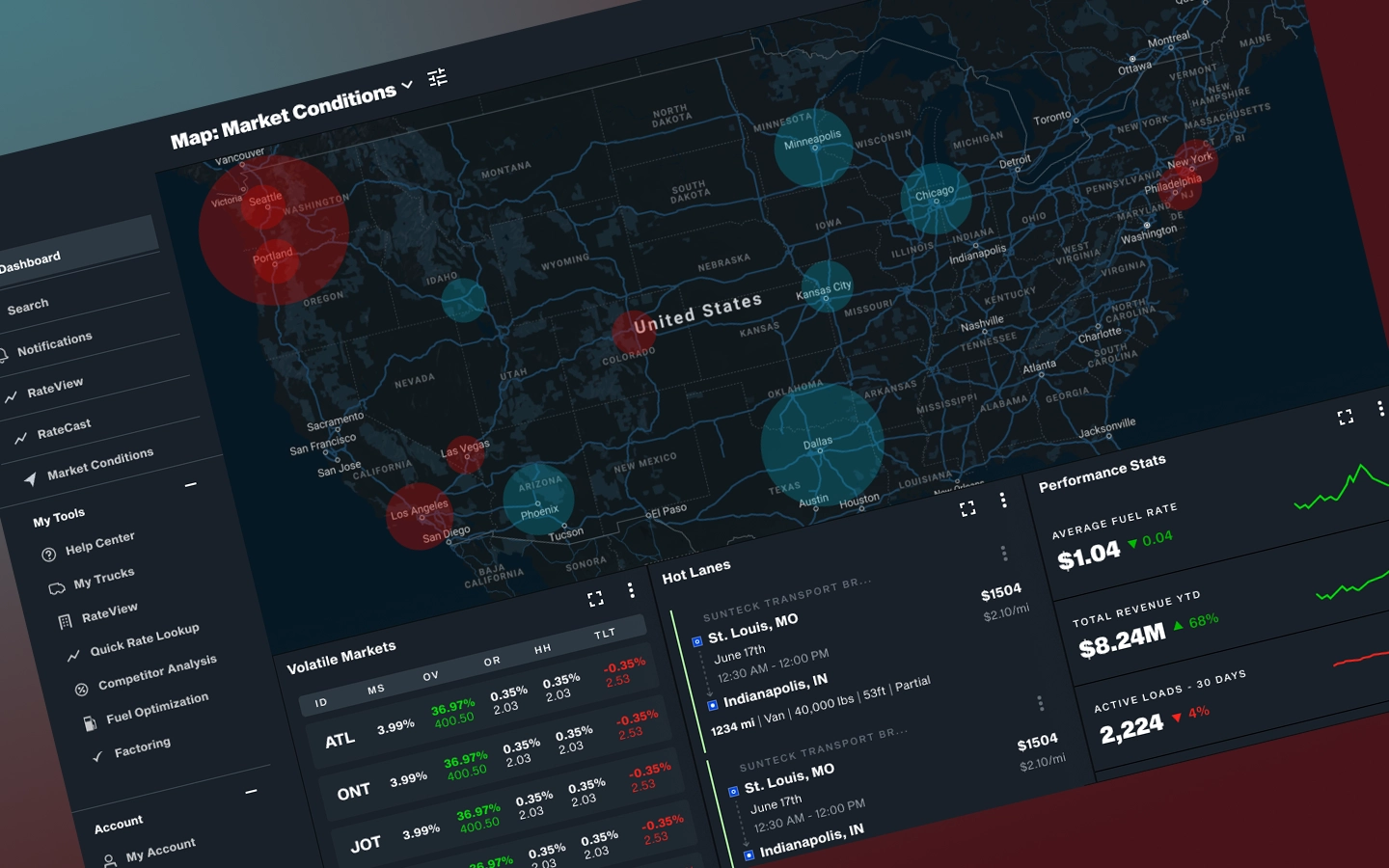The width and height of the screenshot is (1389, 868).
Task: Expand the Hot Lanes panel to fullscreen
Action: 967,509
